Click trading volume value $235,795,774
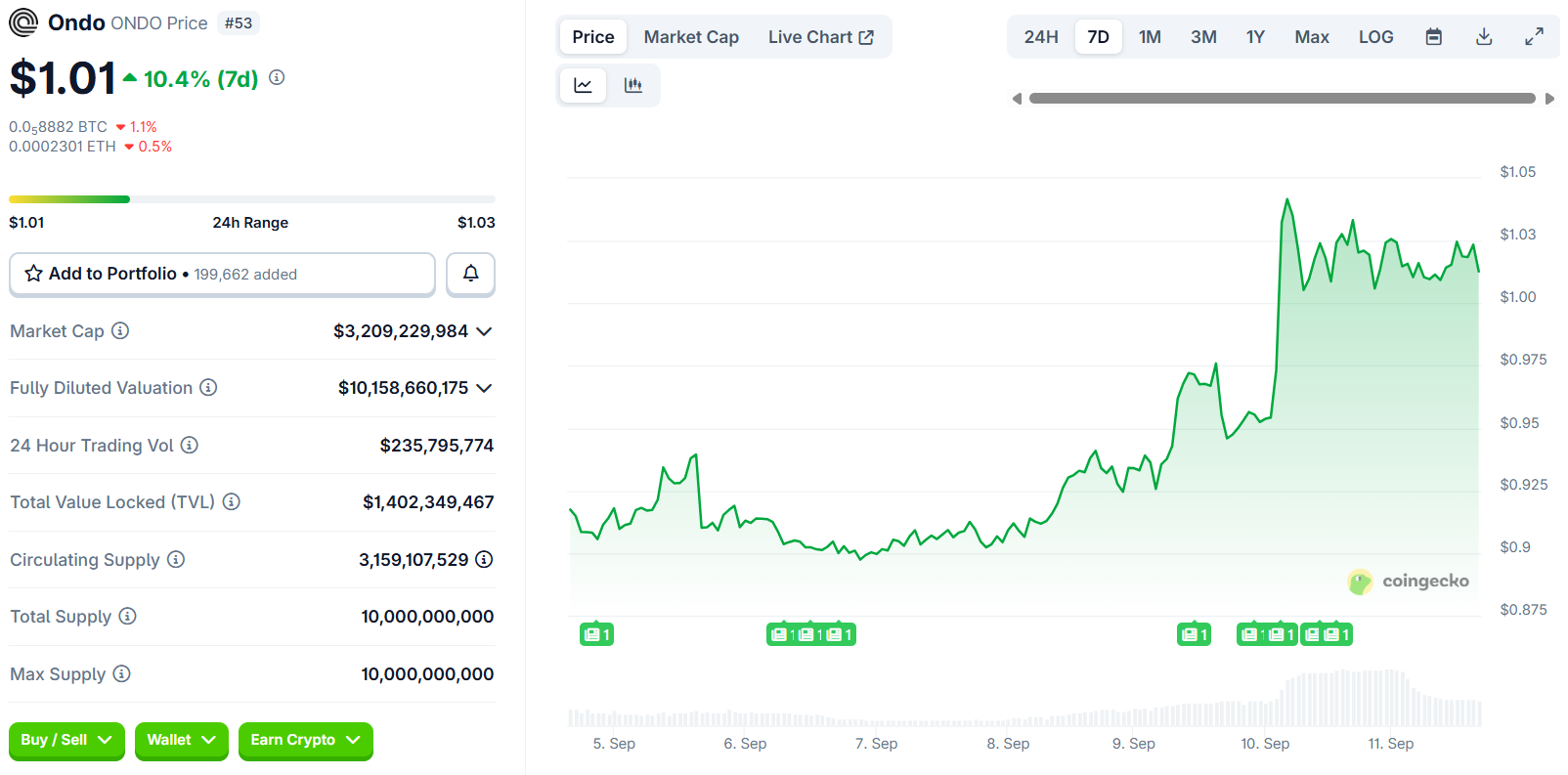This screenshot has height=775, width=1568. (x=437, y=446)
